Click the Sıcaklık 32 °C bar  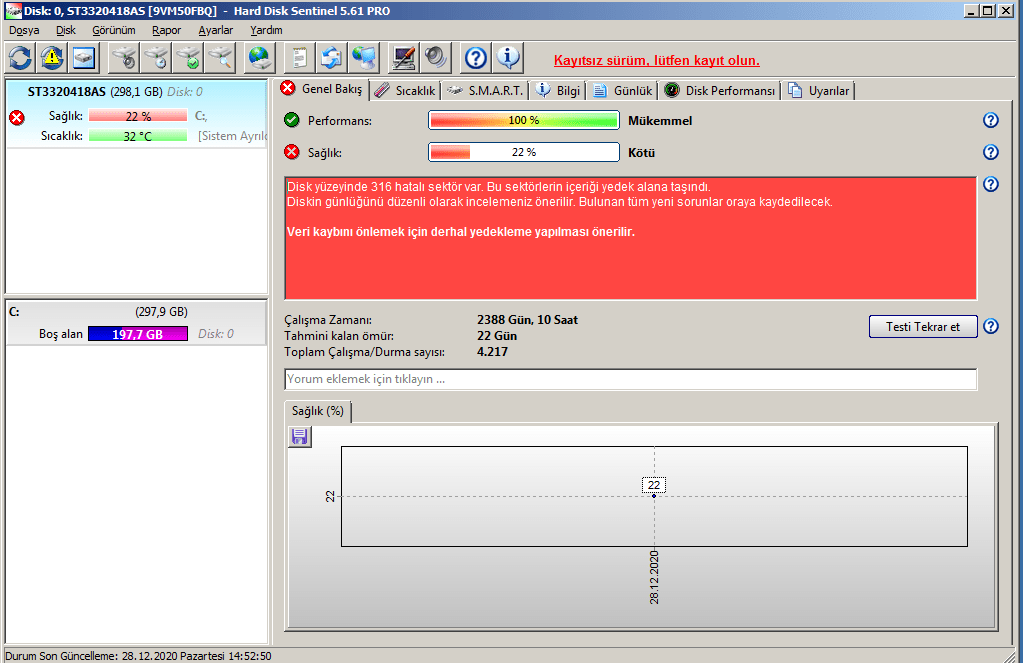pos(138,136)
